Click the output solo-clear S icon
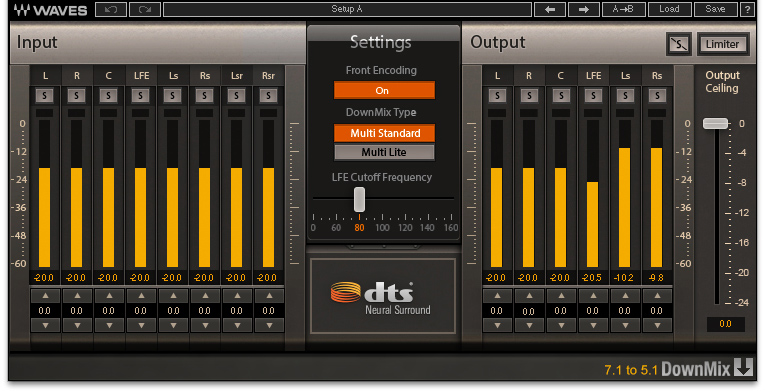The image size is (765, 391). click(x=679, y=44)
